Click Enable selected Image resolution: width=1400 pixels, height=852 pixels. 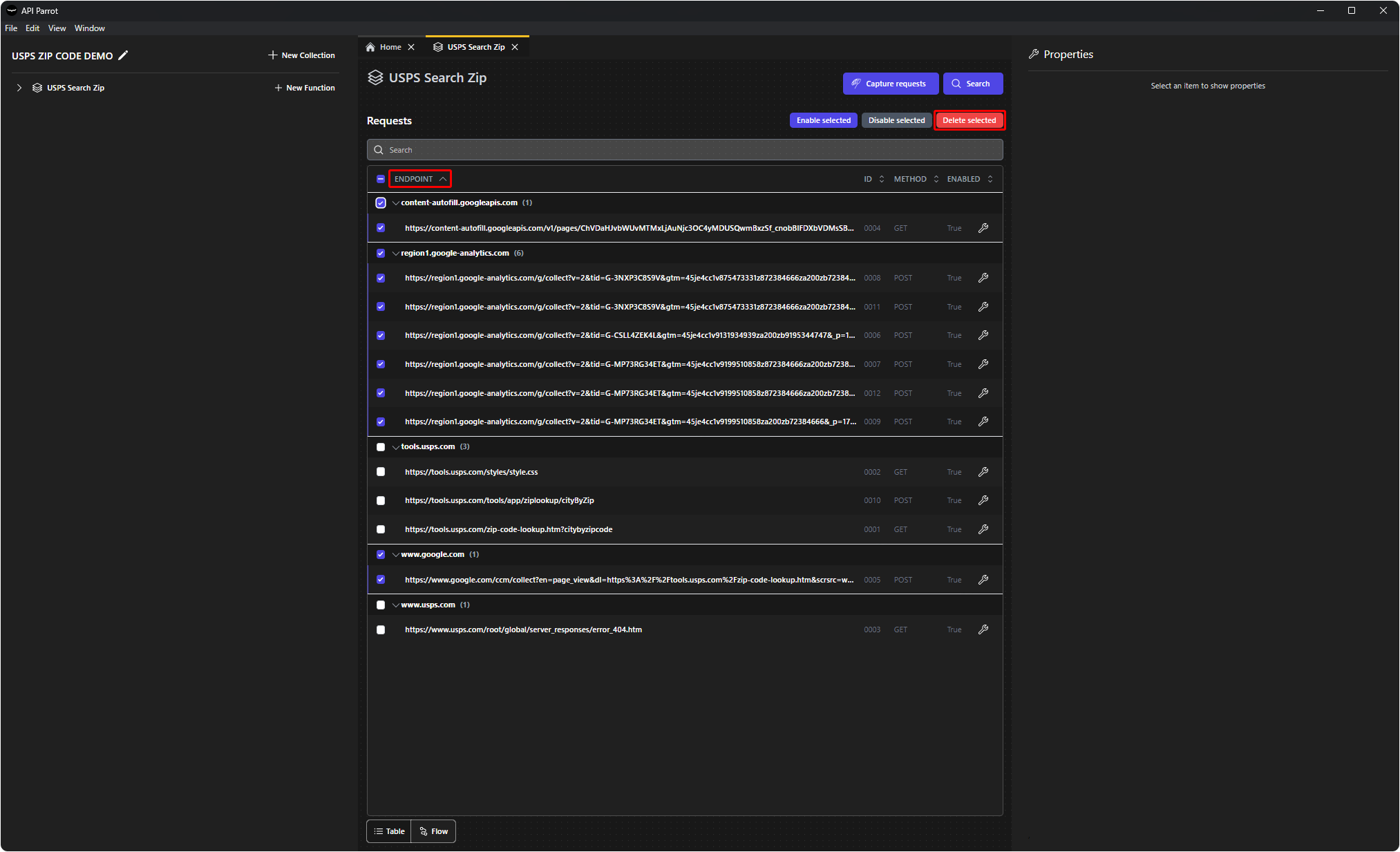[824, 120]
